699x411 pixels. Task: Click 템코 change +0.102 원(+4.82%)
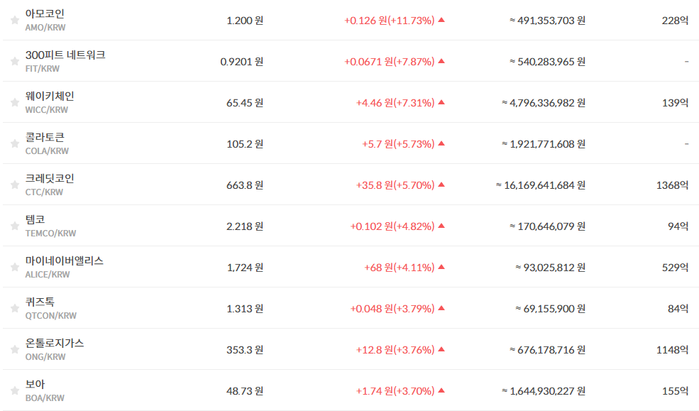[x=392, y=226]
